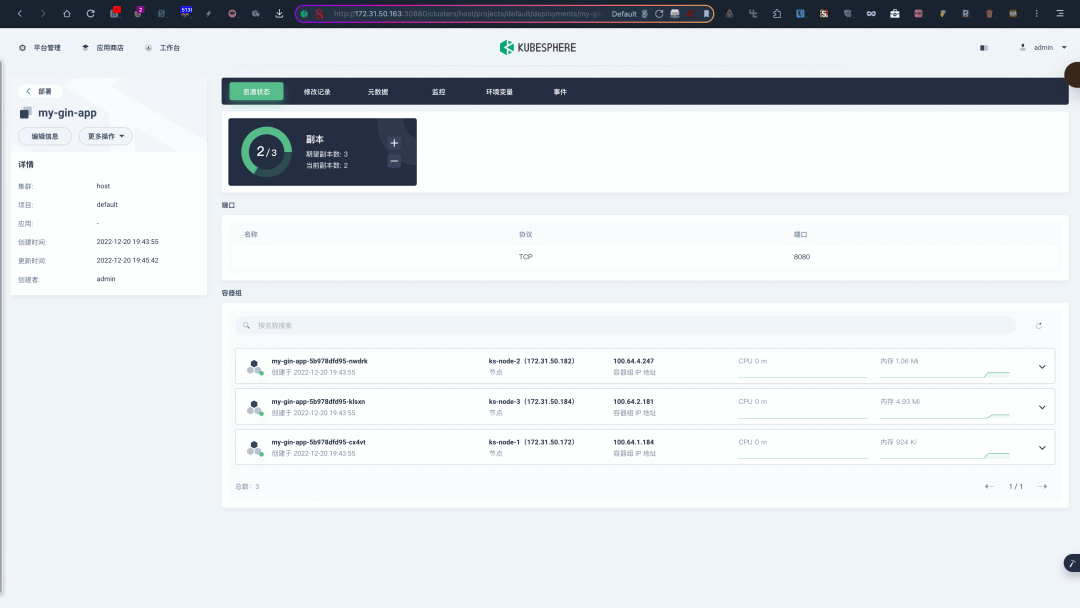This screenshot has width=1080, height=608.
Task: Decrease replicas with minus button
Action: click(394, 161)
